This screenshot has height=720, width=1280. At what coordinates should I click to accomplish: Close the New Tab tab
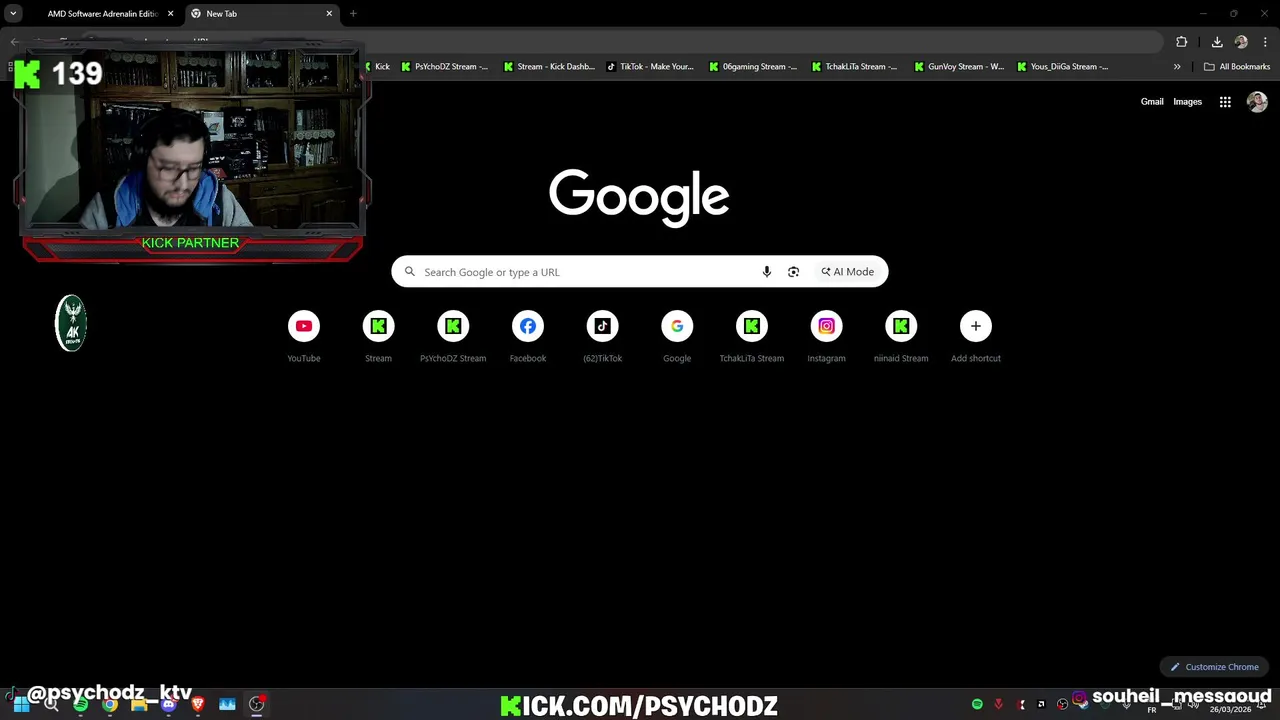329,14
